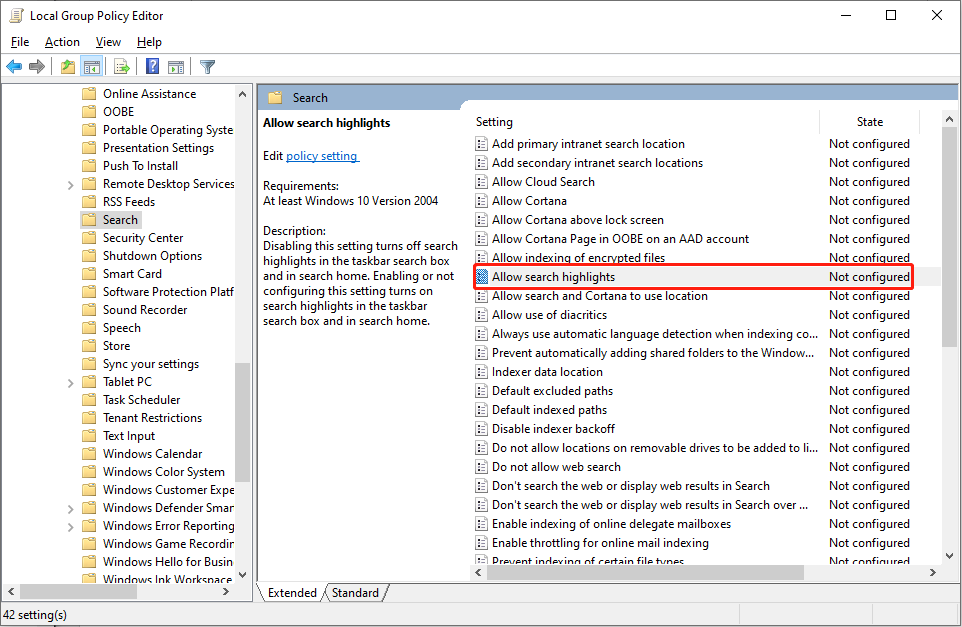Viewport: 962px width, 627px height.
Task: Click the Back navigation arrow
Action: point(13,66)
